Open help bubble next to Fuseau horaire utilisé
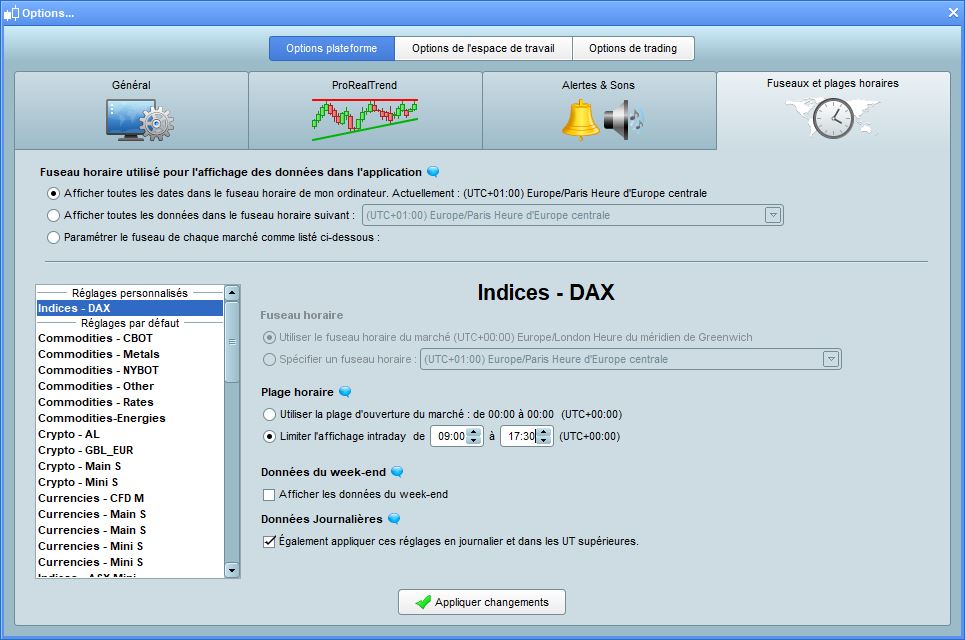965x640 pixels. point(433,172)
